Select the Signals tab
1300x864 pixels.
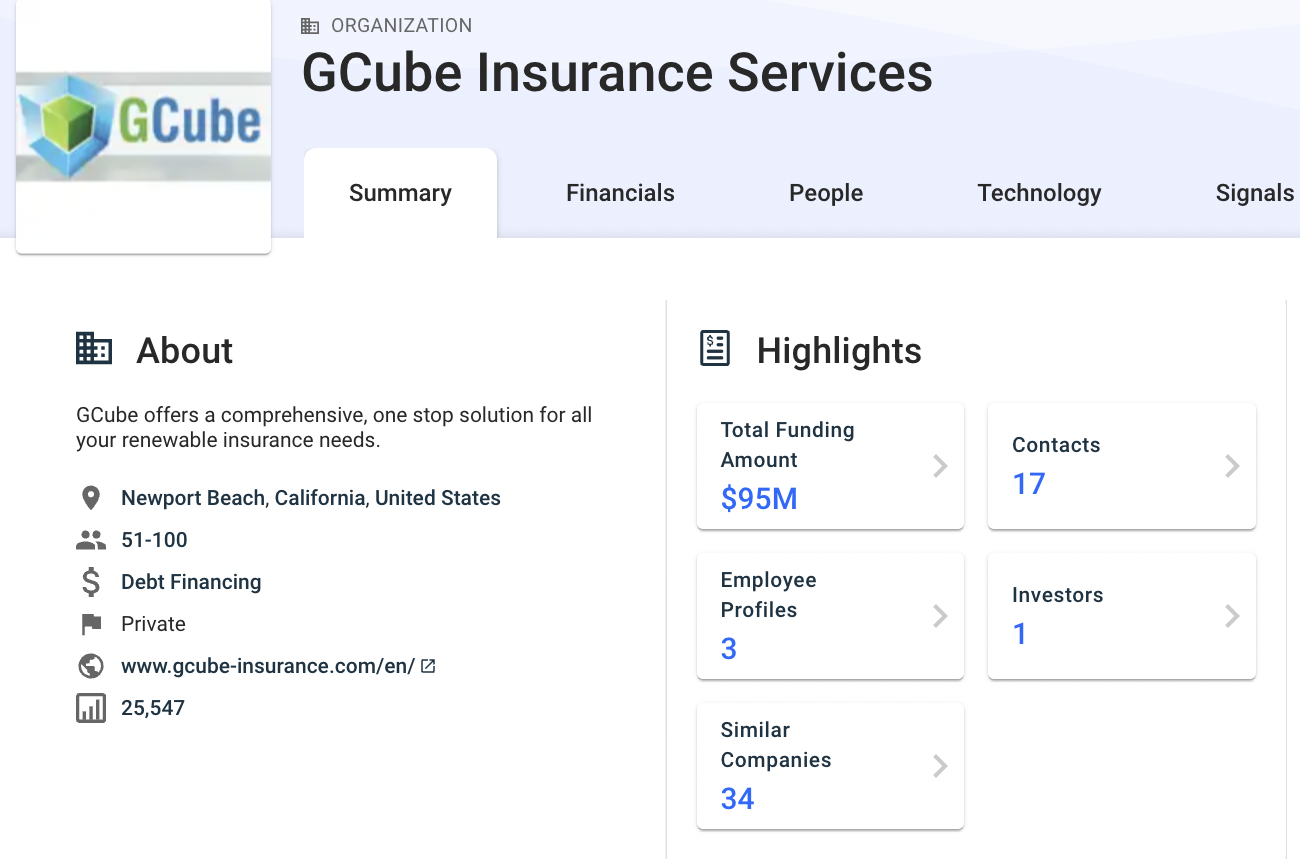(1254, 193)
